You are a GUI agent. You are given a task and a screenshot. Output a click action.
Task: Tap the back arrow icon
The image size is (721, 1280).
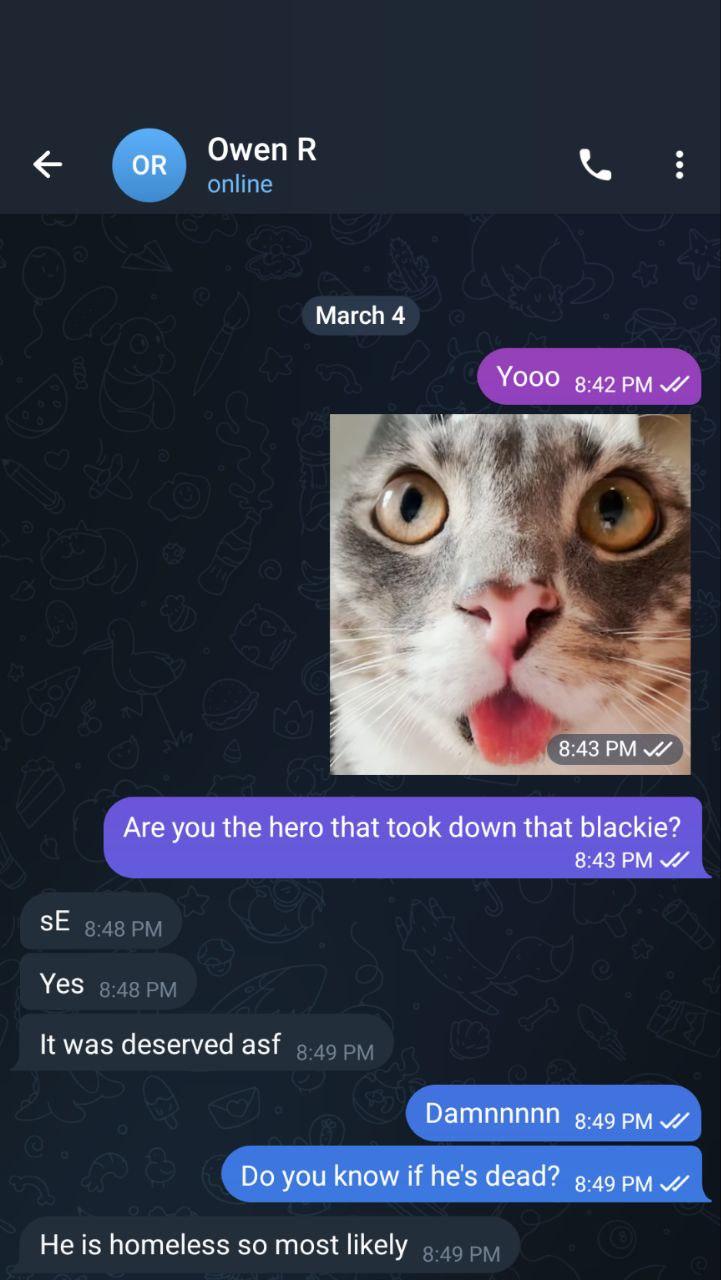tap(47, 165)
